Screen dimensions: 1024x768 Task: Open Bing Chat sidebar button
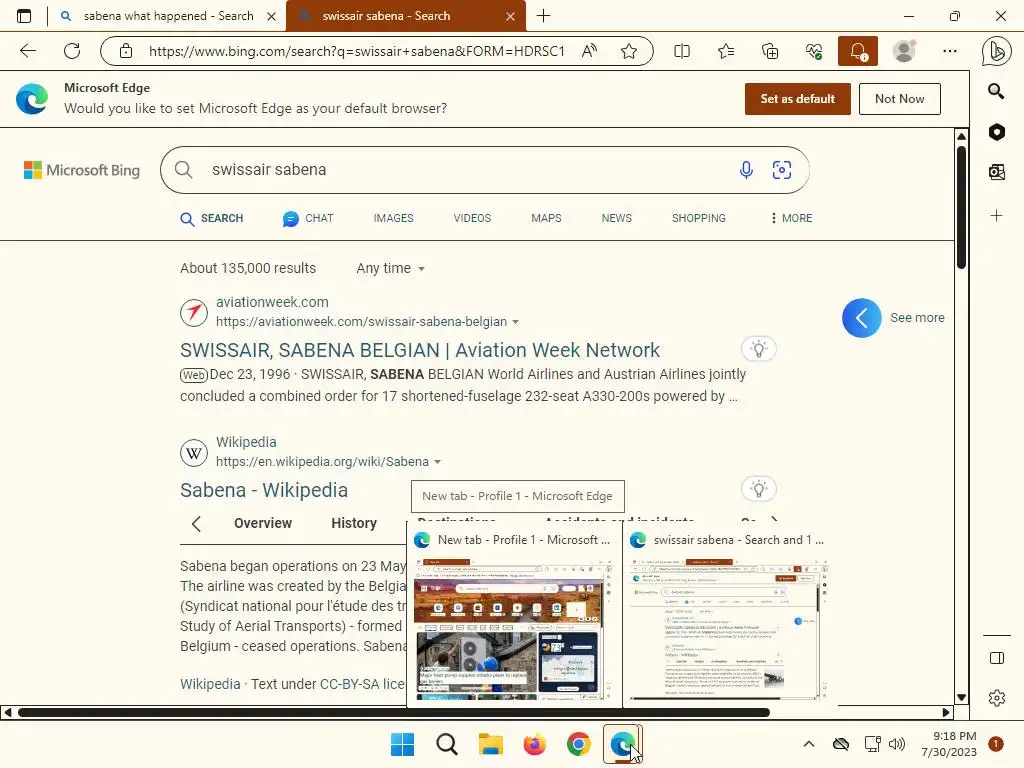pyautogui.click(x=997, y=51)
